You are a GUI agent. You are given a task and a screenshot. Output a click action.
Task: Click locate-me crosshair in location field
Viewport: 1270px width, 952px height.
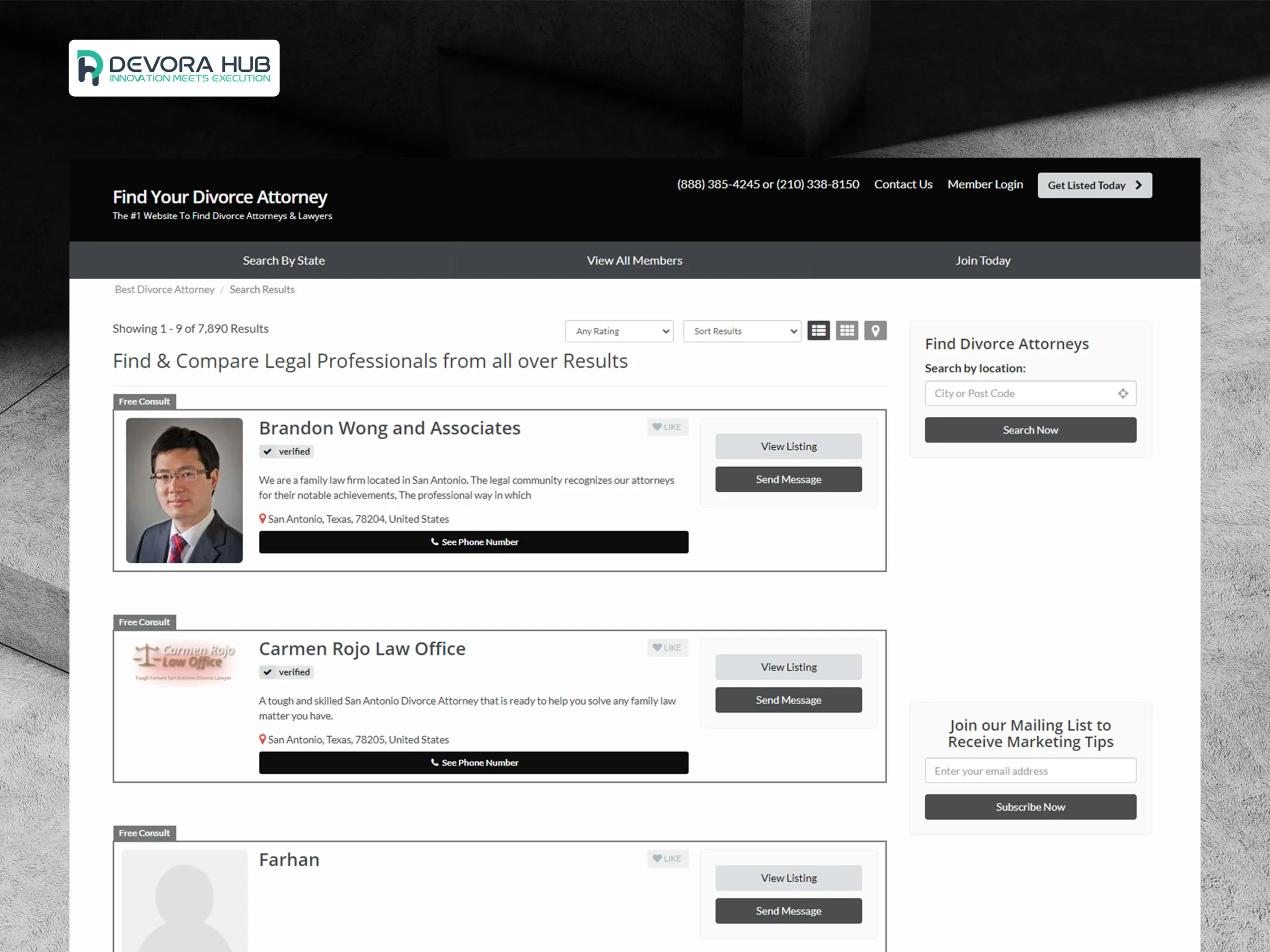[1123, 393]
